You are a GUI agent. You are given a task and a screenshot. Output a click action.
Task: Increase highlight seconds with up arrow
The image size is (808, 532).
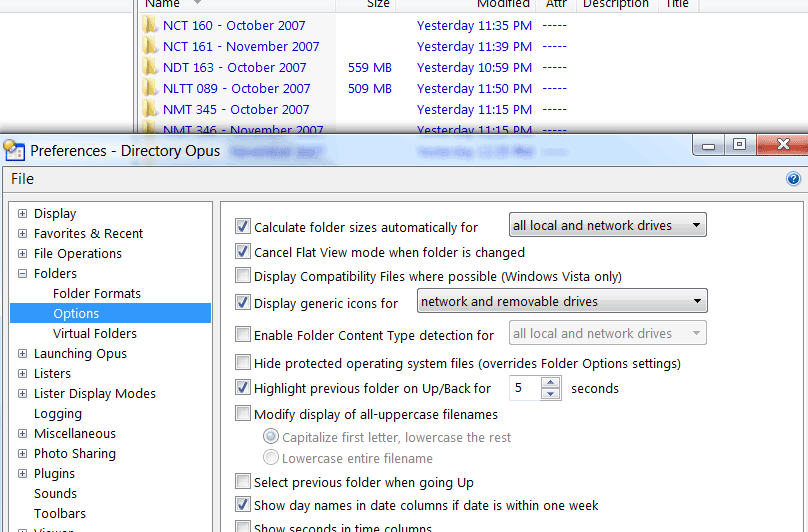(x=551, y=383)
